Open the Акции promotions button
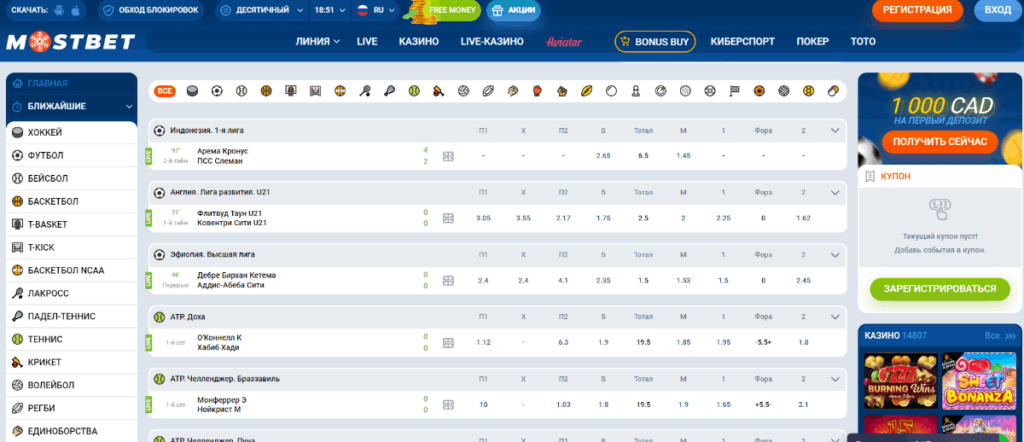This screenshot has width=1024, height=442. click(514, 10)
